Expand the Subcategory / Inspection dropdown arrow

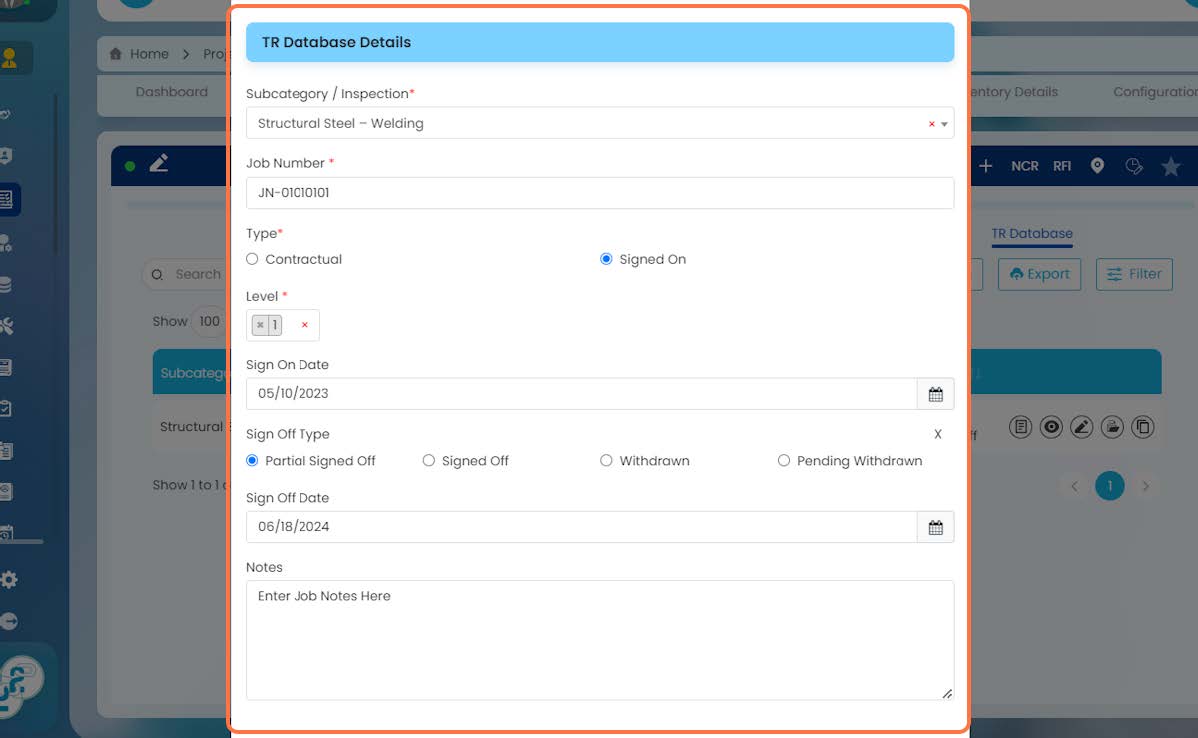[x=944, y=124]
